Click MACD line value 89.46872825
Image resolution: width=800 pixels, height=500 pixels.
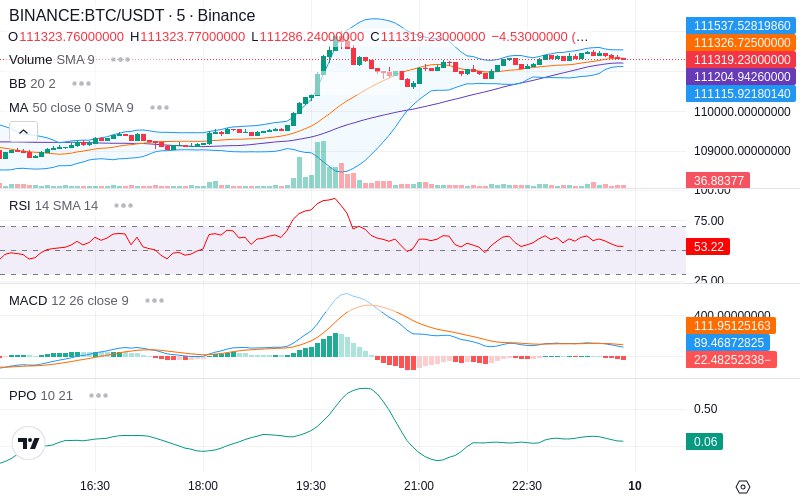[x=728, y=342]
